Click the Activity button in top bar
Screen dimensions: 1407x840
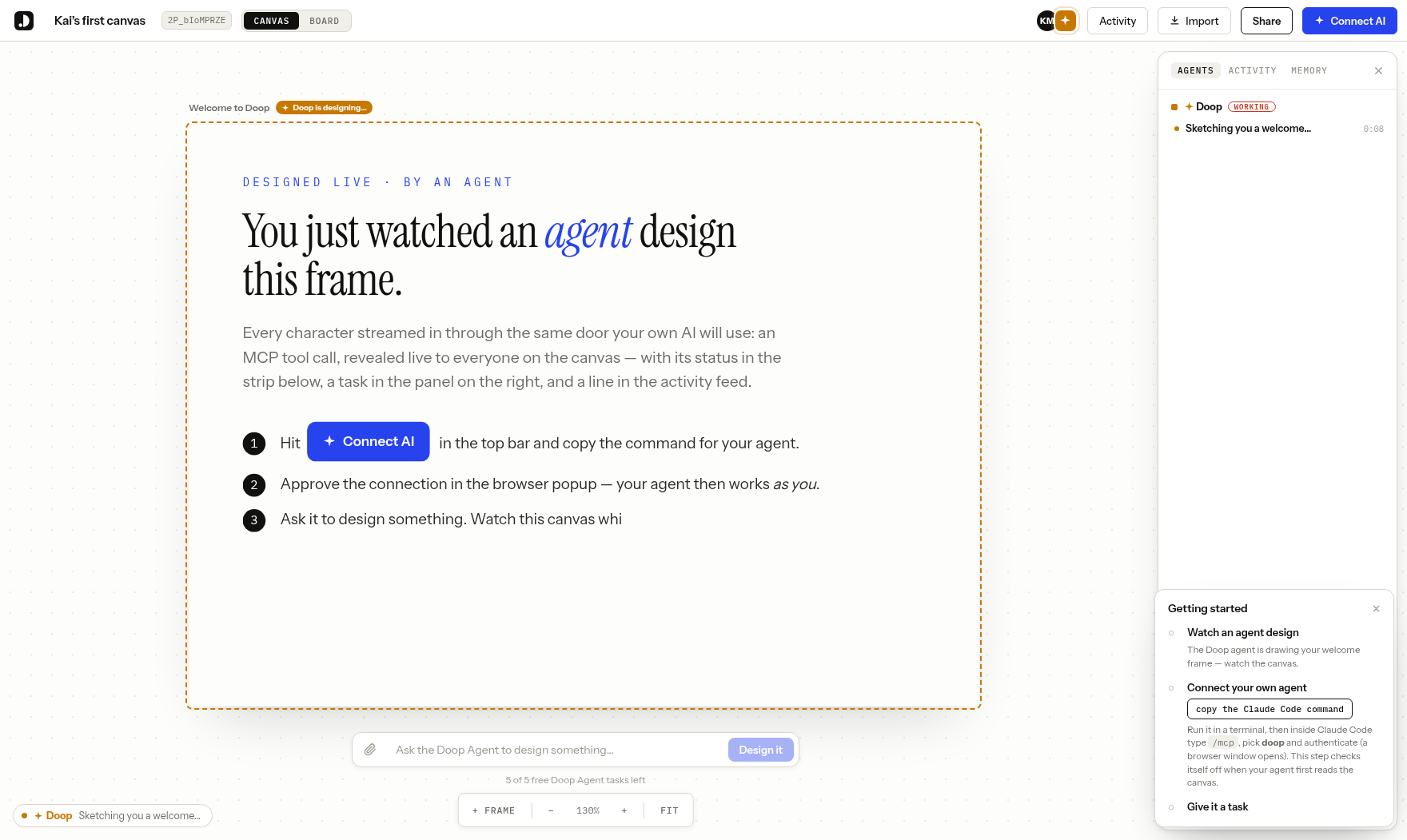[x=1118, y=21]
